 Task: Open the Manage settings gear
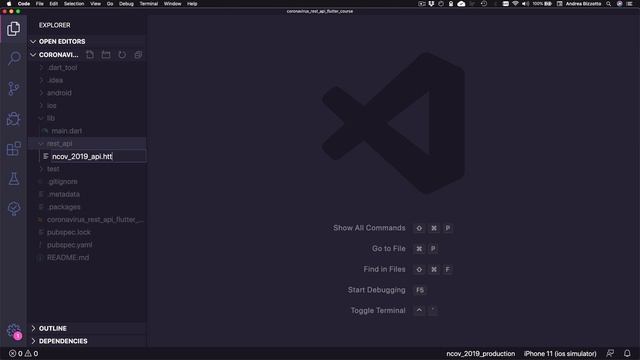(x=13, y=331)
